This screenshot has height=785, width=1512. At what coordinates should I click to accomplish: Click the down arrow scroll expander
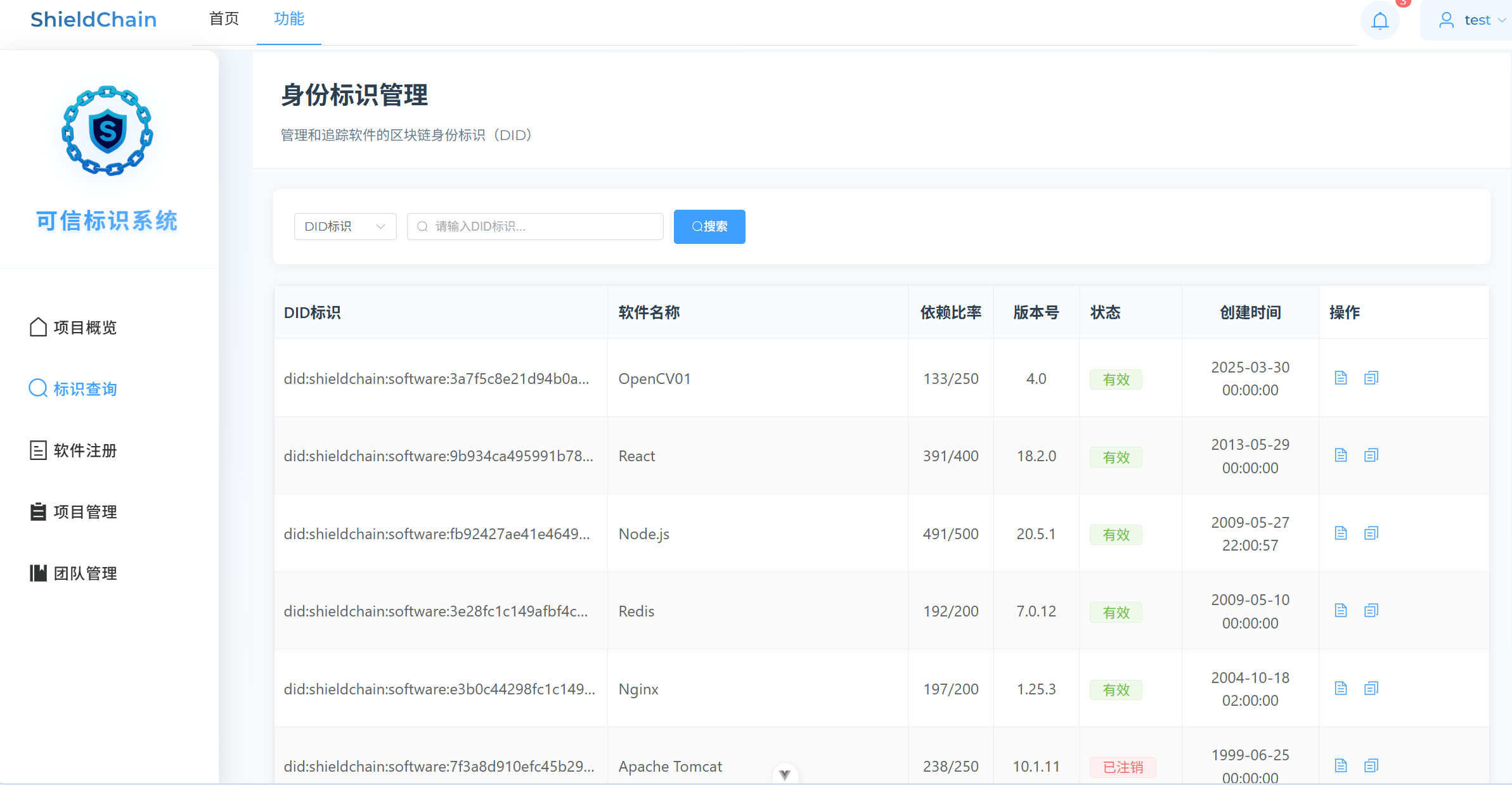pyautogui.click(x=784, y=774)
